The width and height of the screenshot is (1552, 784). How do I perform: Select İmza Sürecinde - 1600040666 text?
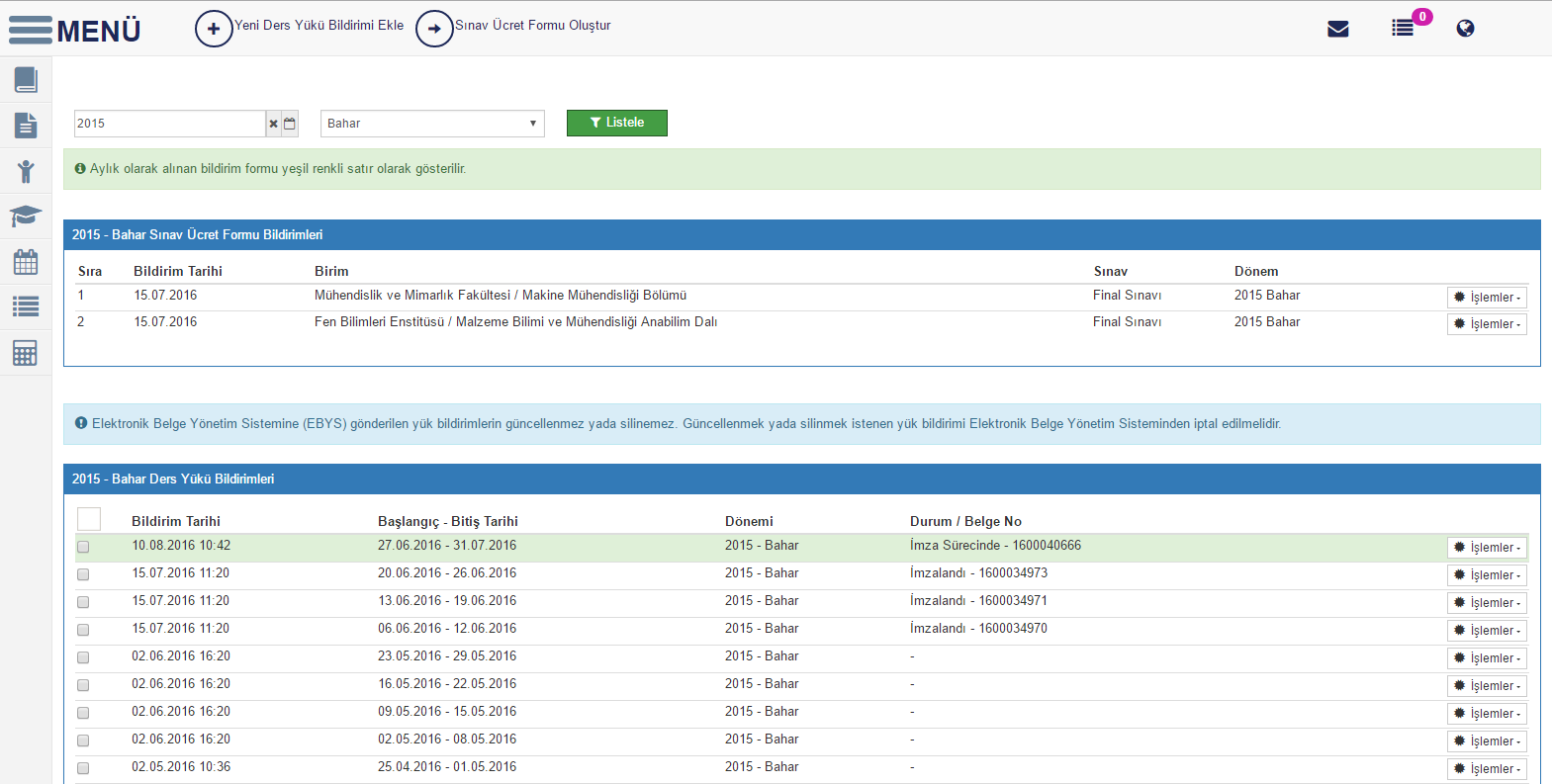(x=996, y=546)
